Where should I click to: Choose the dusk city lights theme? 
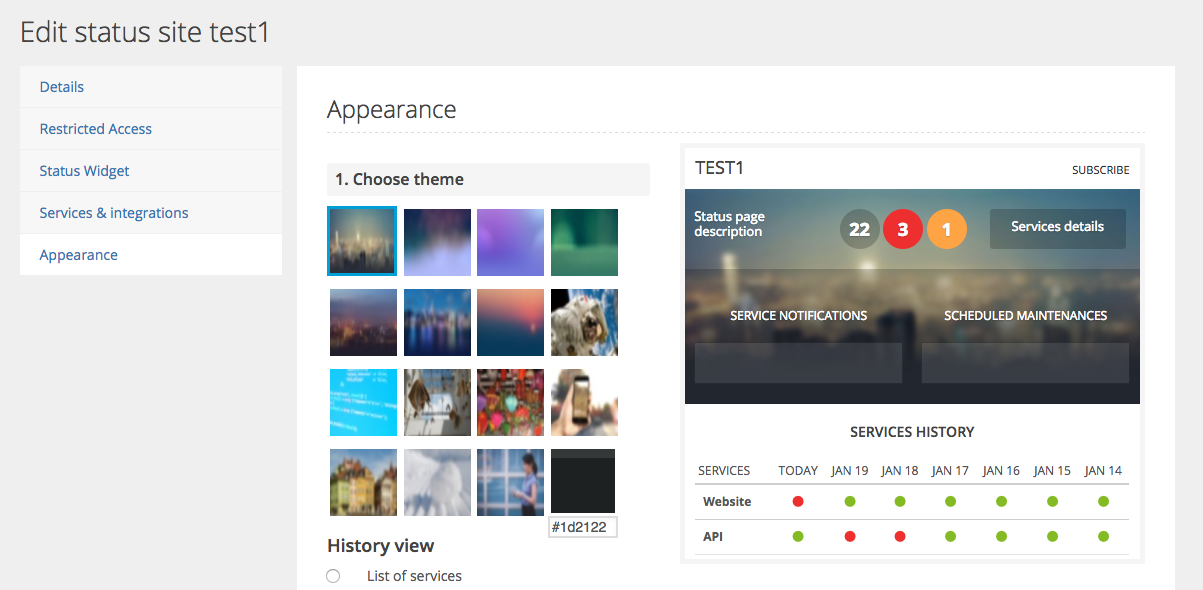pos(363,322)
